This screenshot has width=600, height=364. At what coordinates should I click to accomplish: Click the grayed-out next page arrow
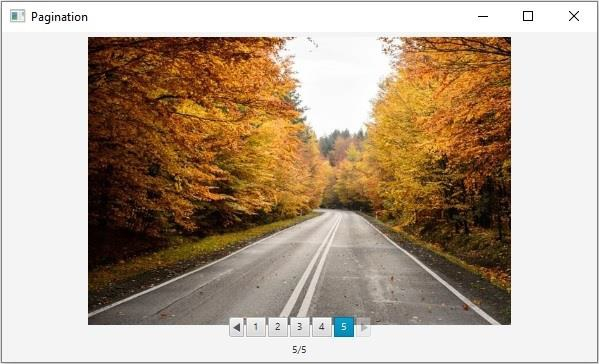(364, 328)
